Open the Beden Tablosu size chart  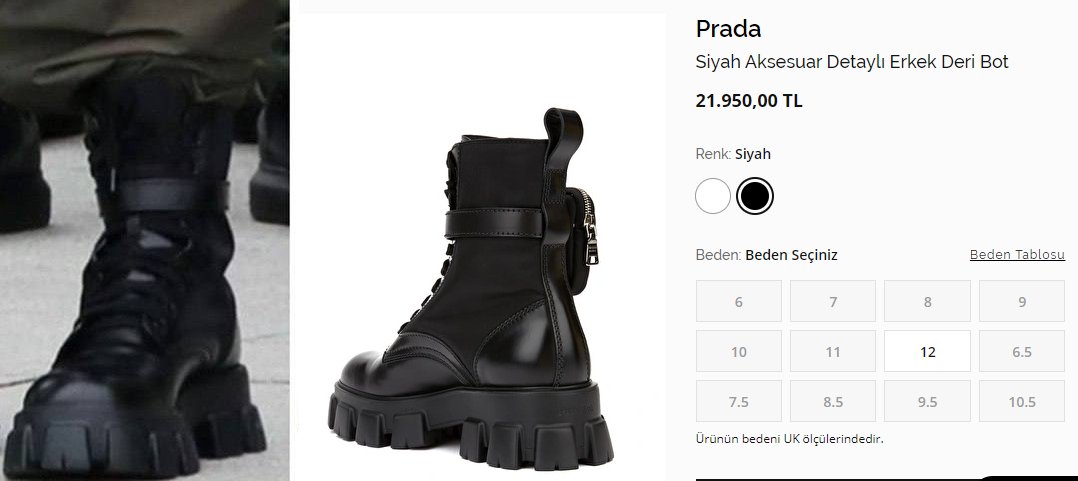(1017, 255)
